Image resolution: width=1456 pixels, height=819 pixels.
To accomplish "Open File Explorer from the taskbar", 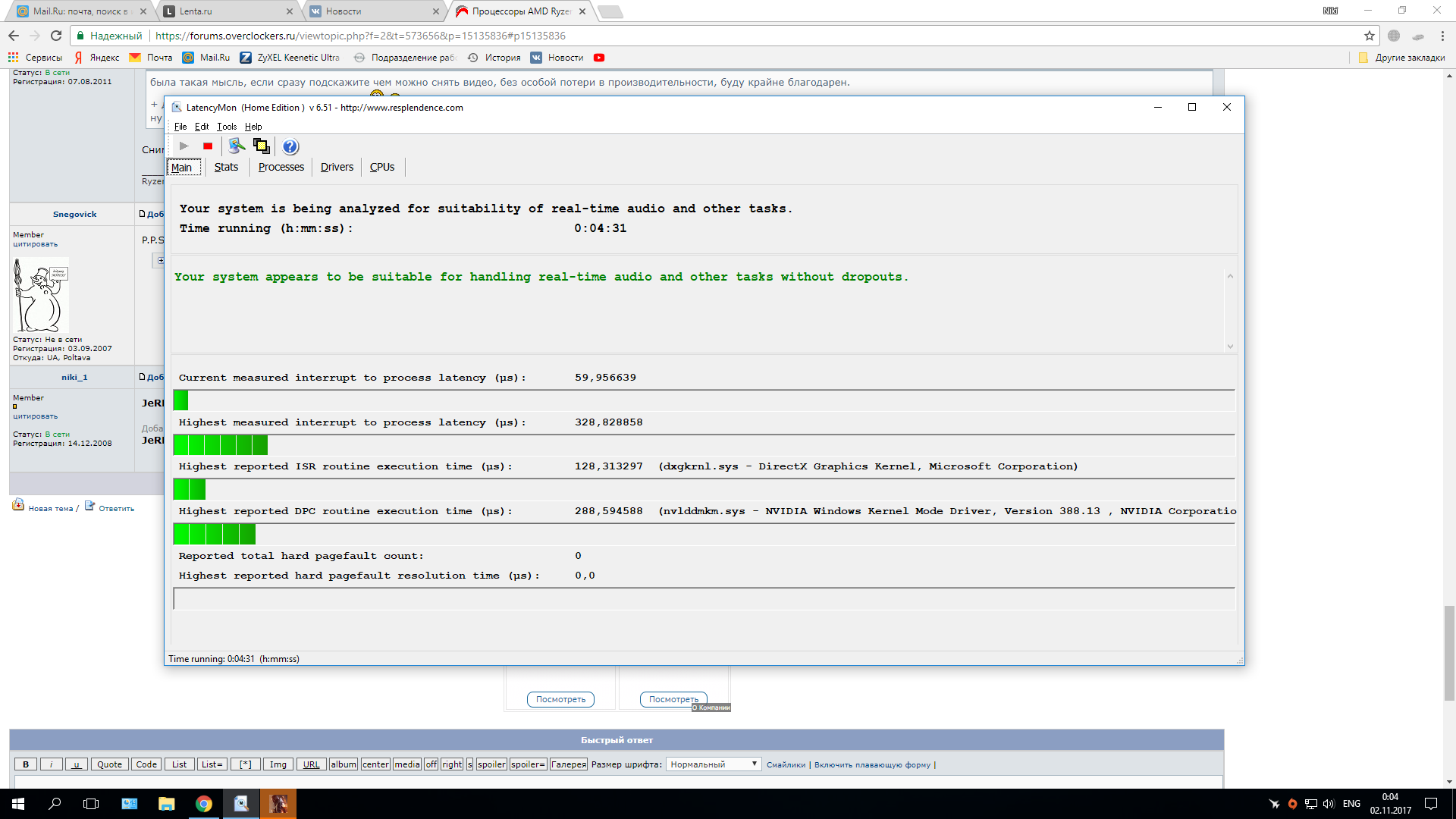I will click(x=166, y=804).
